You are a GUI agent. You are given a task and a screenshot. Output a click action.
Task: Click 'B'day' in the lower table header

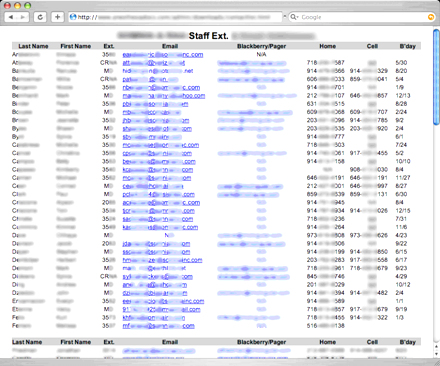[x=408, y=342]
